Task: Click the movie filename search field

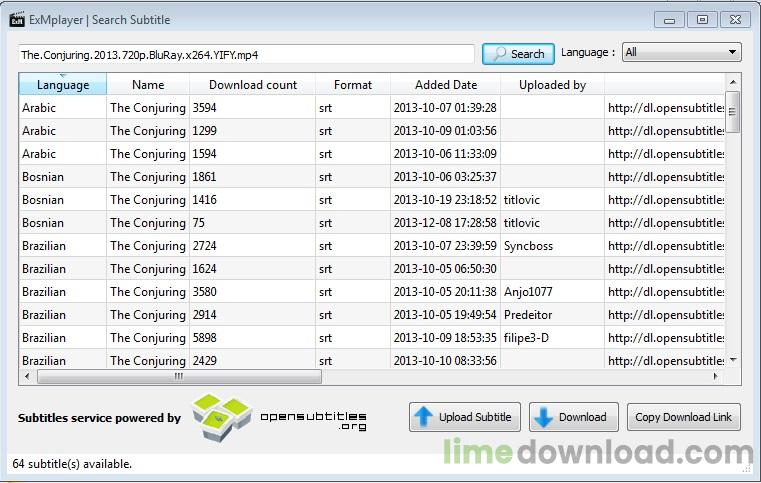Action: click(247, 54)
